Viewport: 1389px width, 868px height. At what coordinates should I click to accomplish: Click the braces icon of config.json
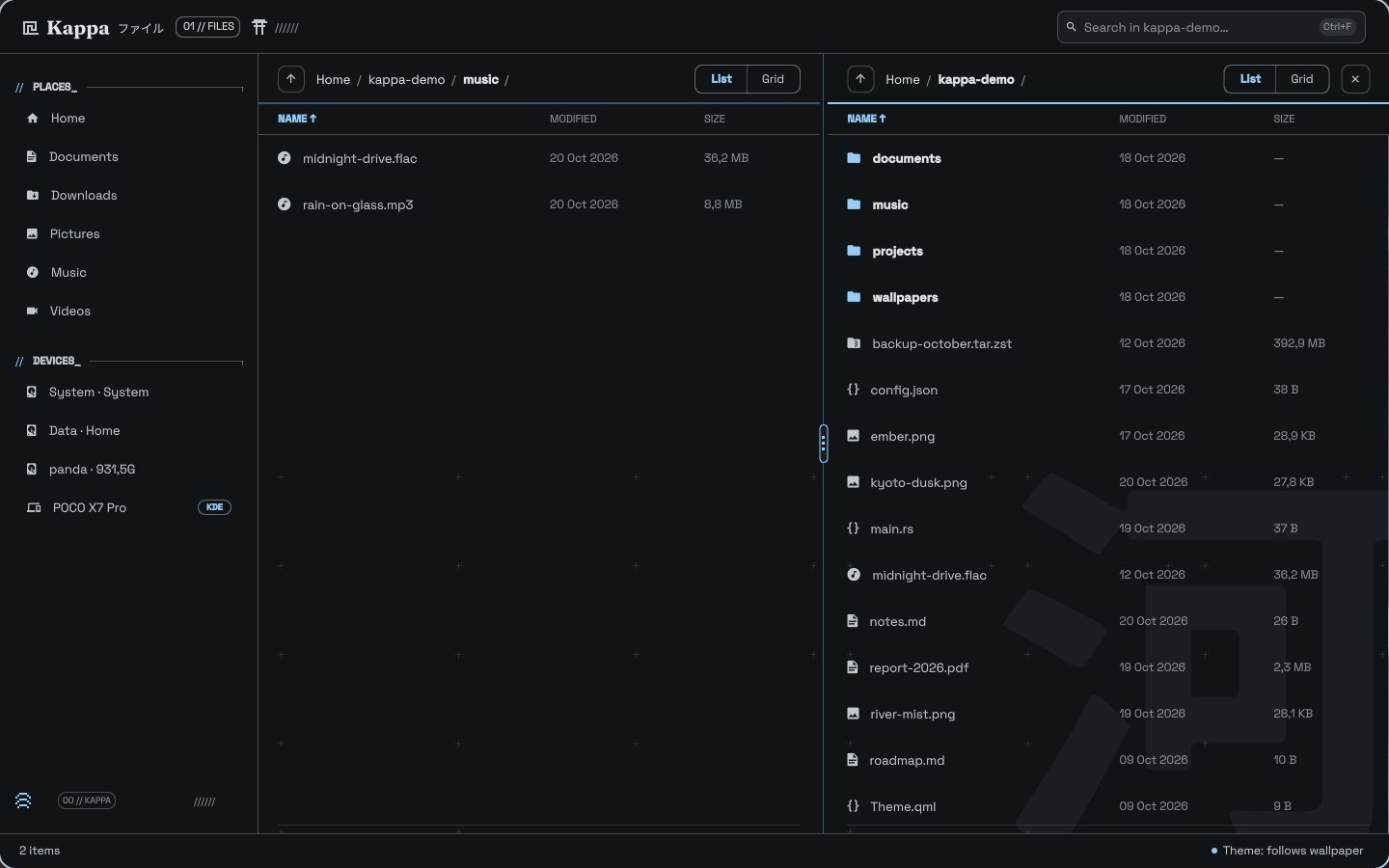(853, 389)
